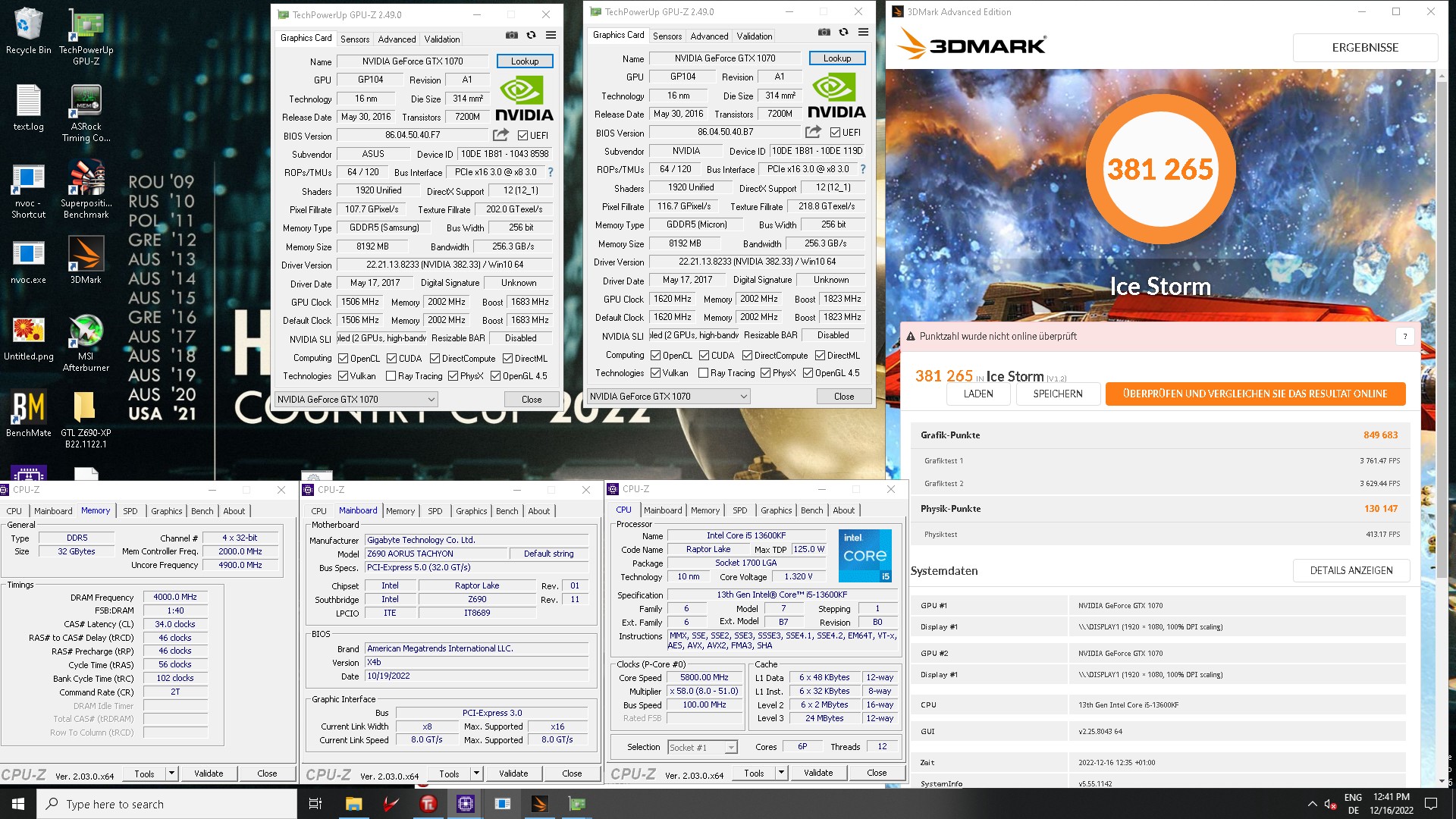Switch to Validation tab in left GPU-Z
This screenshot has height=819, width=1456.
click(x=441, y=39)
